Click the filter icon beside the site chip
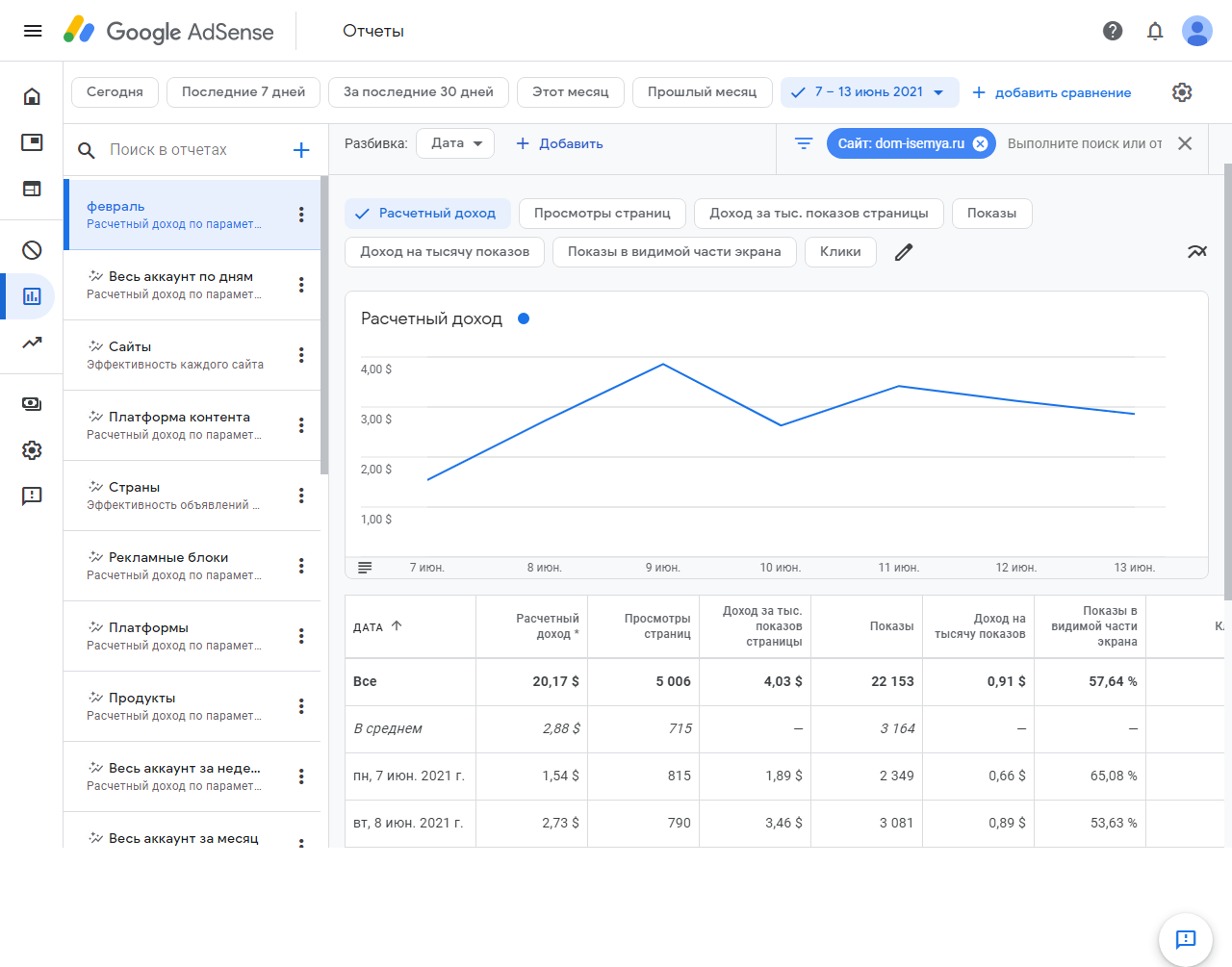This screenshot has width=1232, height=967. 804,143
